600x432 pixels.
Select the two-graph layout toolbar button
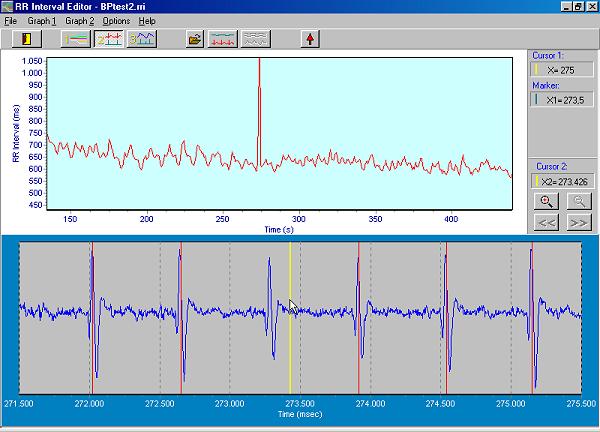tap(108, 39)
